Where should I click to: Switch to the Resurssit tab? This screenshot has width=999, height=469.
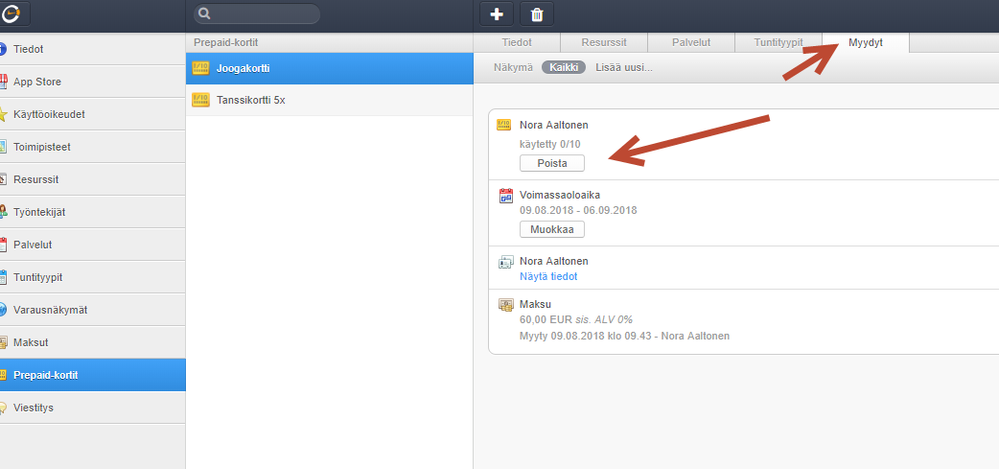tap(604, 43)
